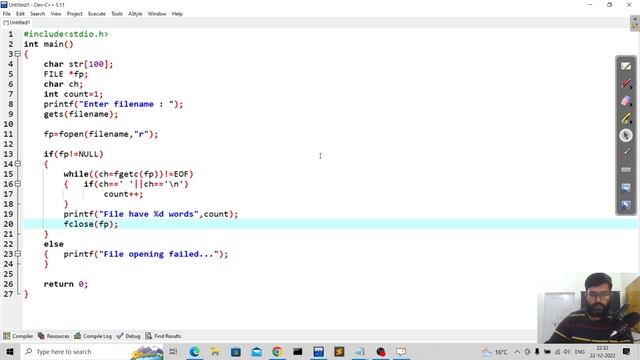The height and width of the screenshot is (360, 640).
Task: Open the View menu
Action: 56,13
